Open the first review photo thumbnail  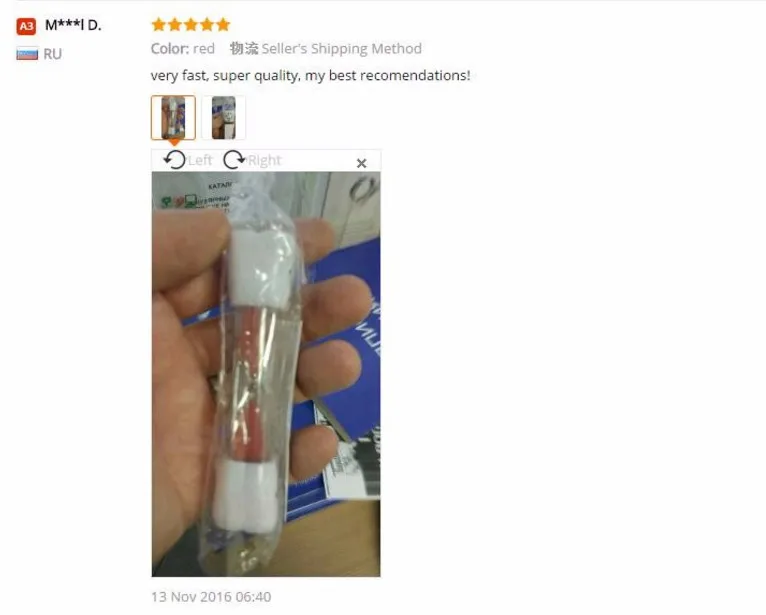[173, 118]
